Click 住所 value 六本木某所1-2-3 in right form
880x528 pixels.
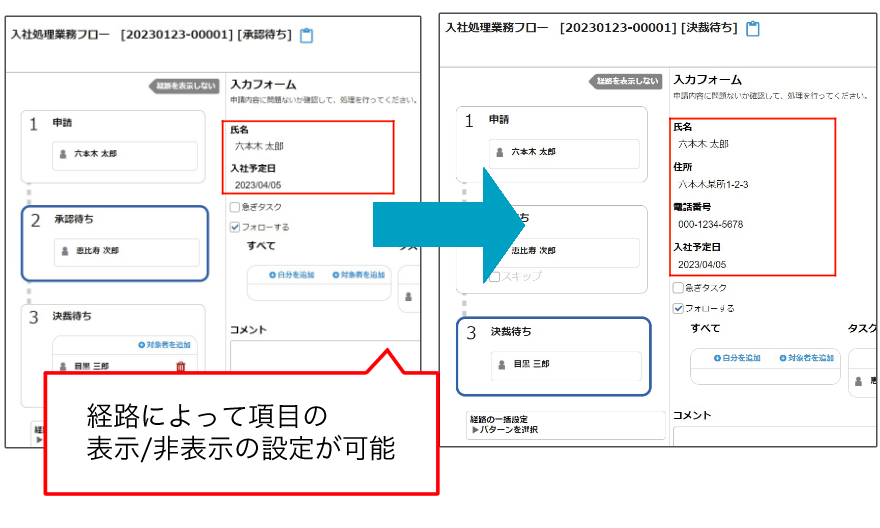[713, 185]
